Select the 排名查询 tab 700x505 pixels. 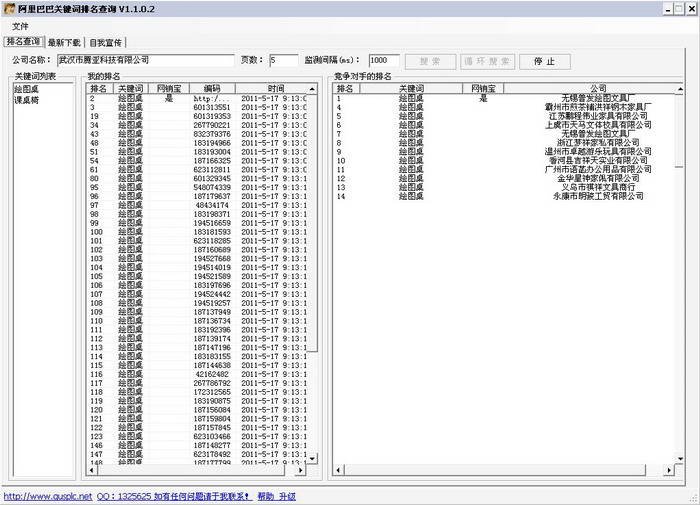tap(24, 43)
